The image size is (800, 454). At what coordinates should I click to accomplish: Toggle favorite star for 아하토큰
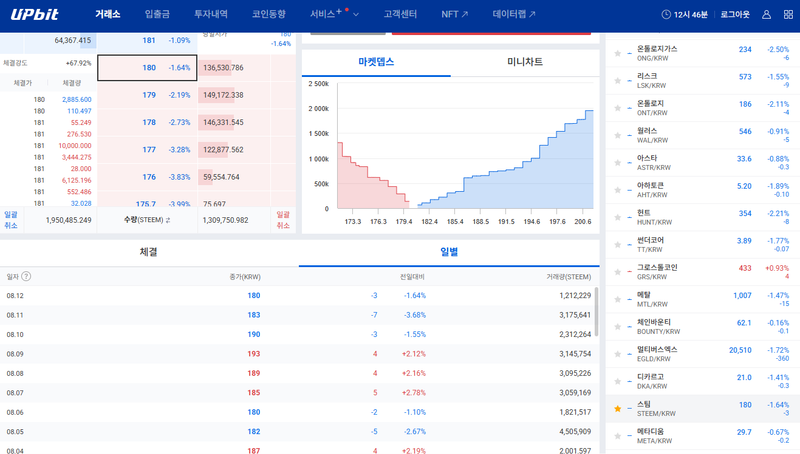tap(617, 190)
